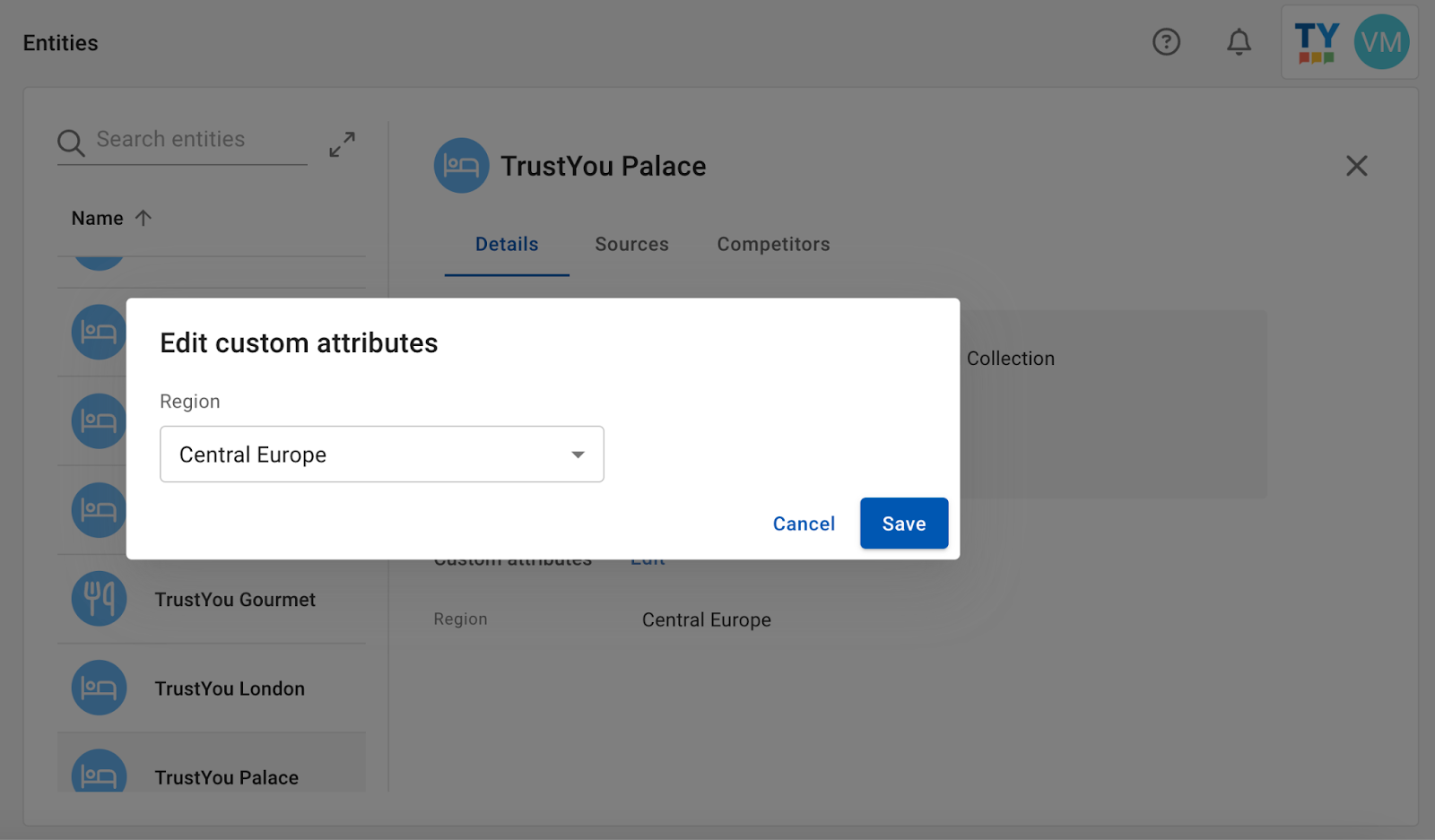Click the bed icon for TrustYou London
The width and height of the screenshot is (1435, 840).
[99, 688]
